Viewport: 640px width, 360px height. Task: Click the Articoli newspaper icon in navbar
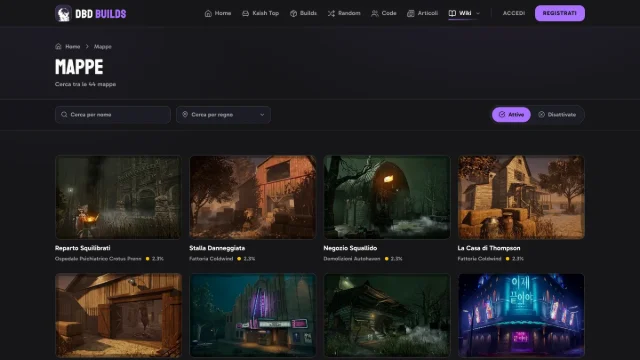(411, 13)
